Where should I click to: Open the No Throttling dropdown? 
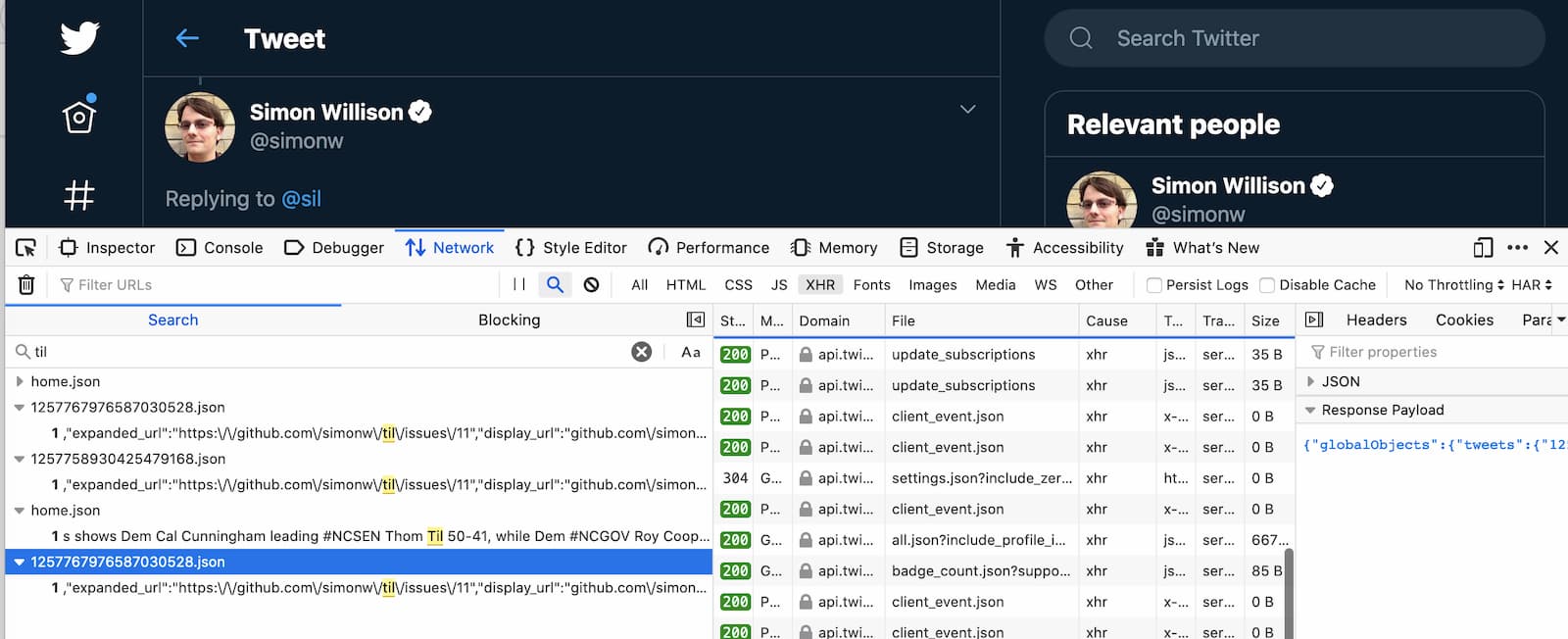coord(1454,285)
